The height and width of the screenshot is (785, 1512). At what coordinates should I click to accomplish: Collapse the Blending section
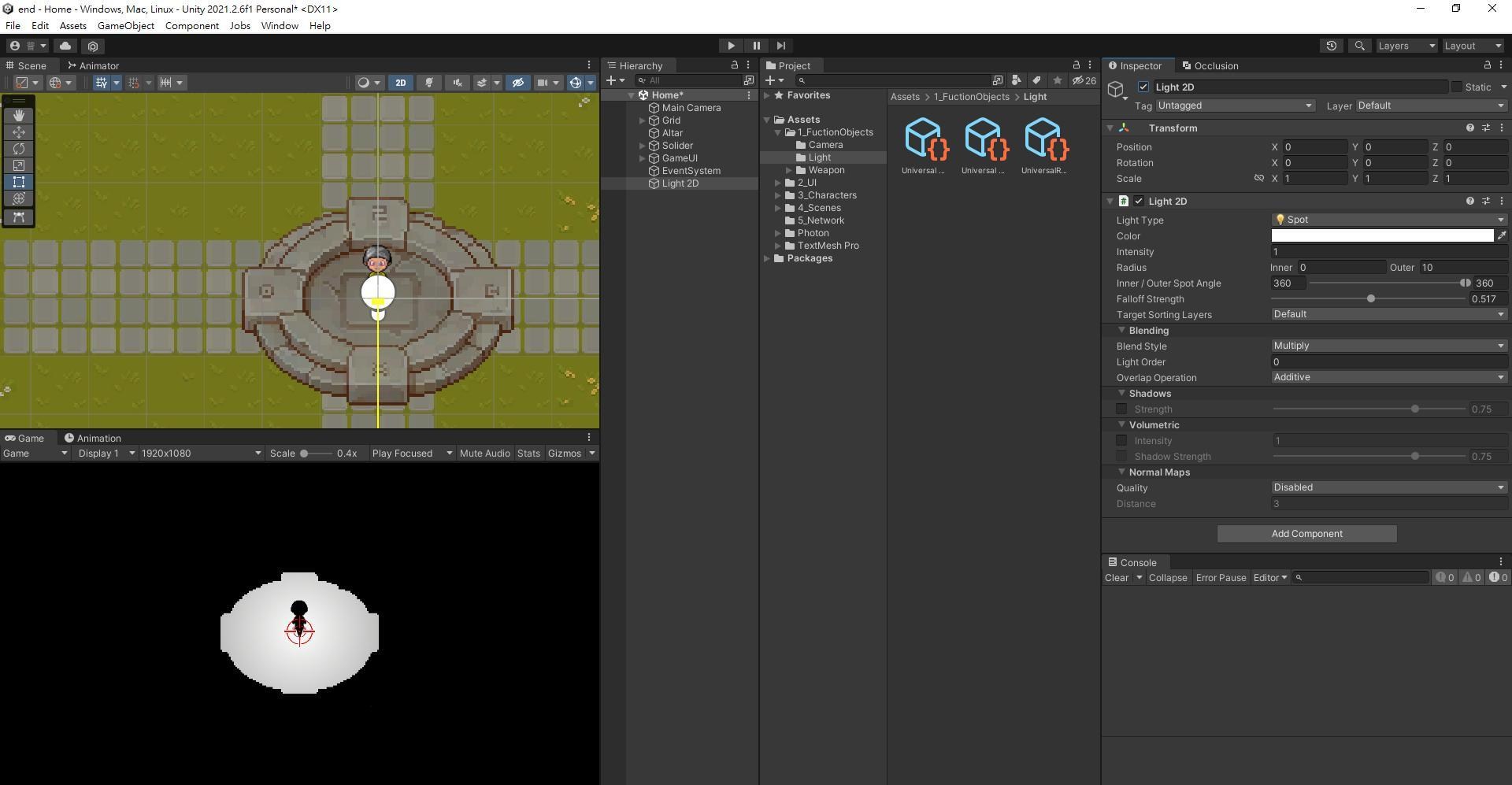coord(1121,330)
